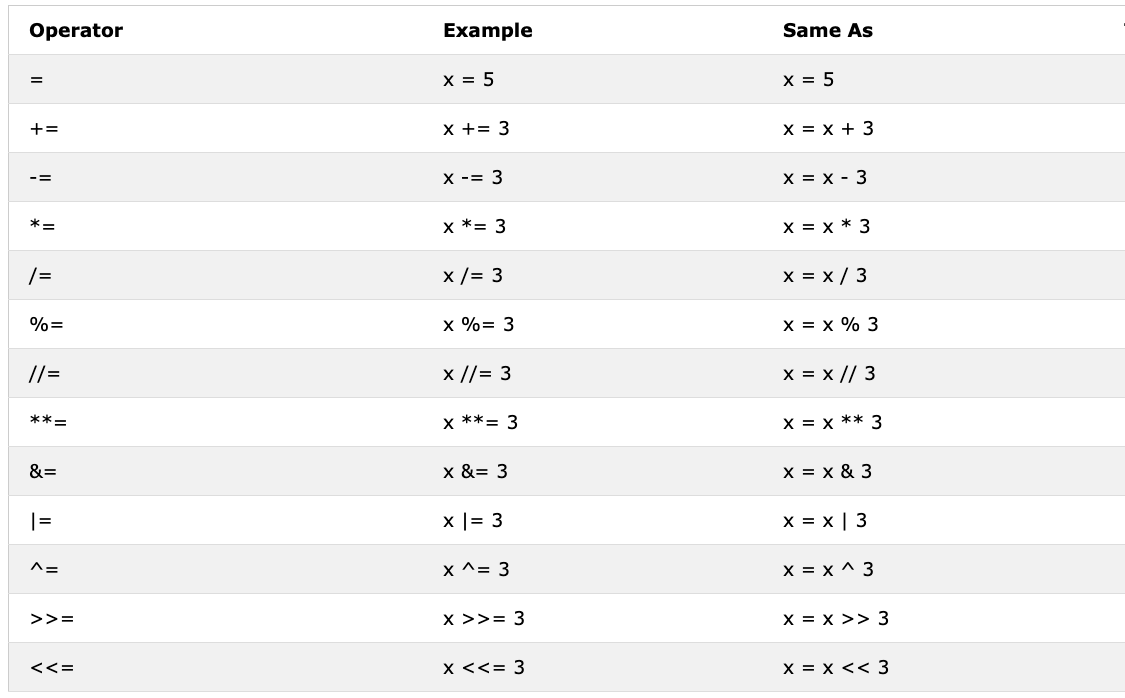Select example text x <<= 3
The image size is (1125, 698).
(x=484, y=667)
